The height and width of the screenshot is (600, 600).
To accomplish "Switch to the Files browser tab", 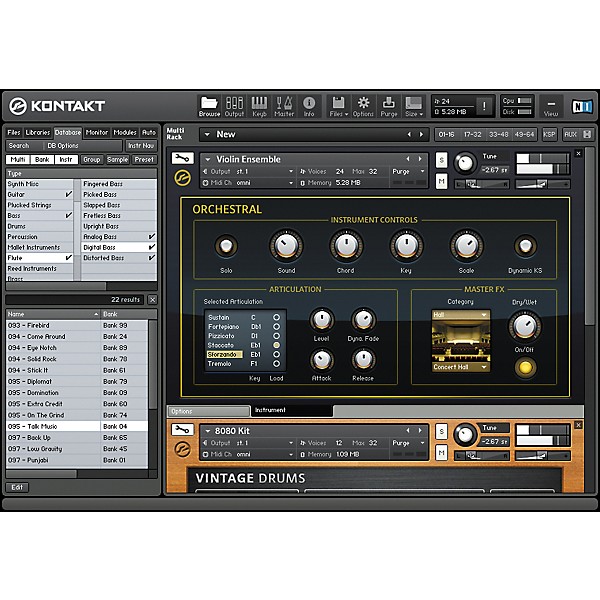I will point(13,132).
